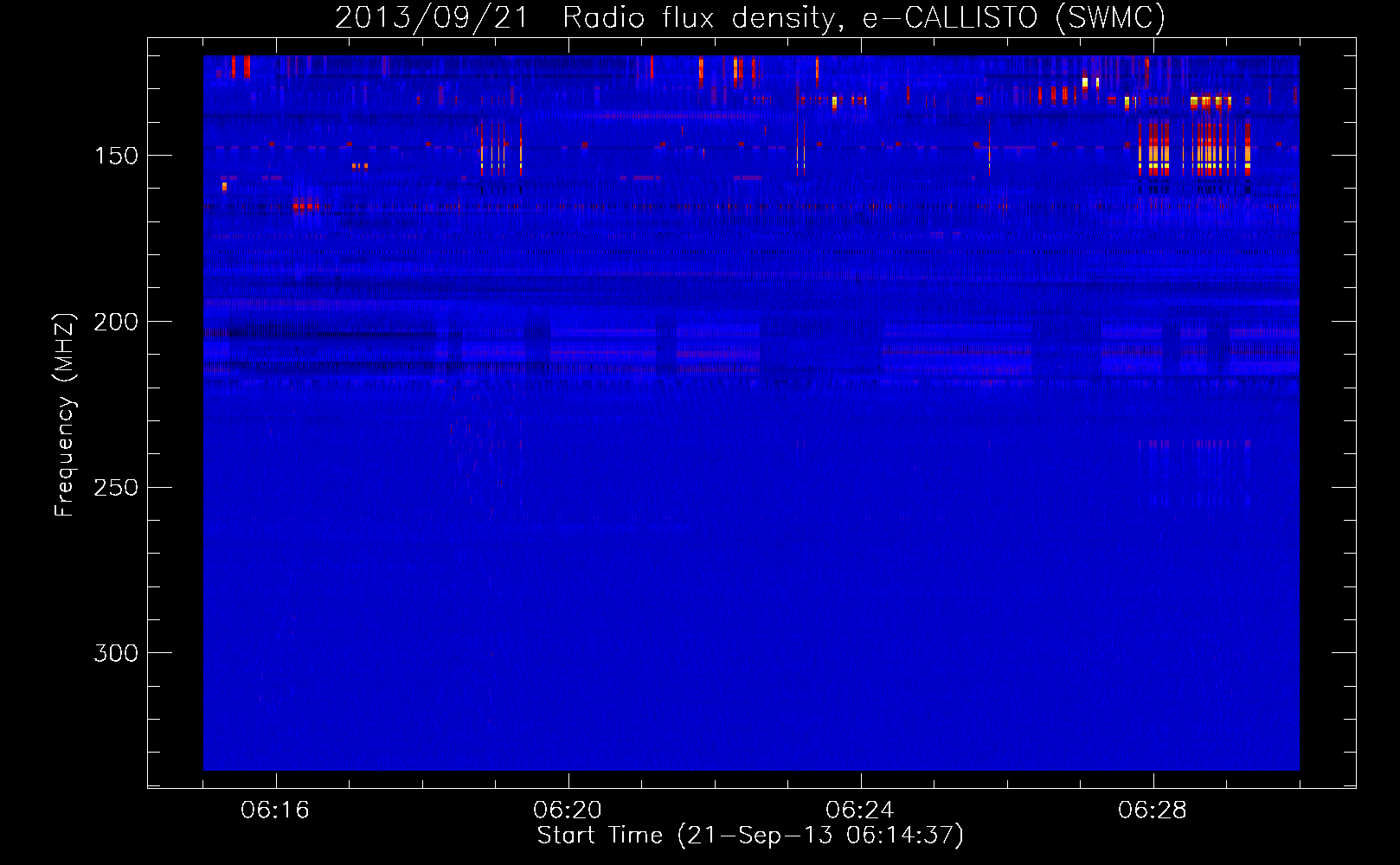The image size is (1400, 865).
Task: Click the bright radio burst cluster near 06:28 at 150 MHz
Action: (1195, 147)
